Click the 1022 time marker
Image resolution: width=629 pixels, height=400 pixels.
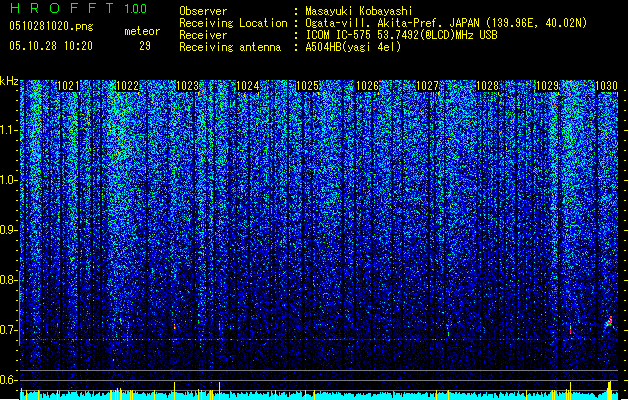(128, 86)
